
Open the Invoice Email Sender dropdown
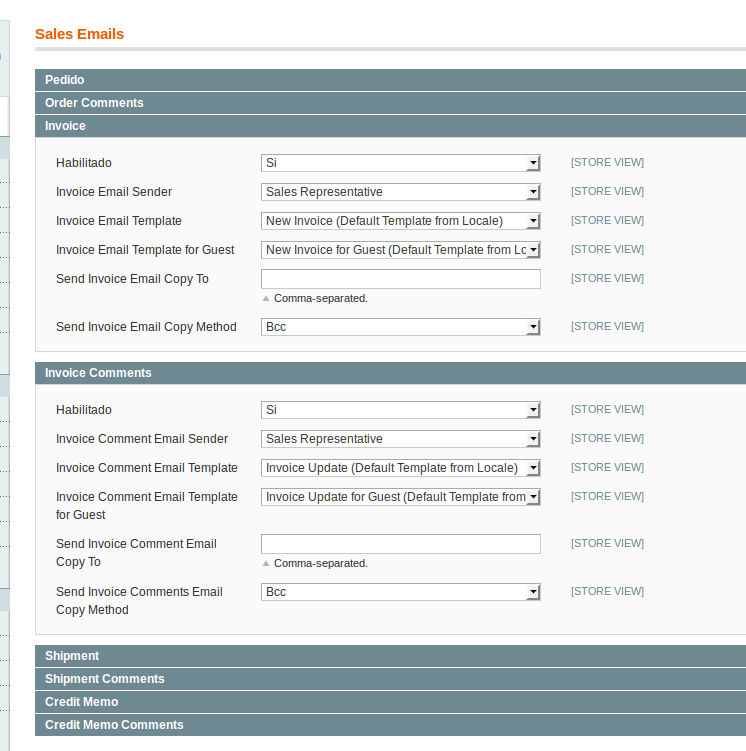click(400, 192)
